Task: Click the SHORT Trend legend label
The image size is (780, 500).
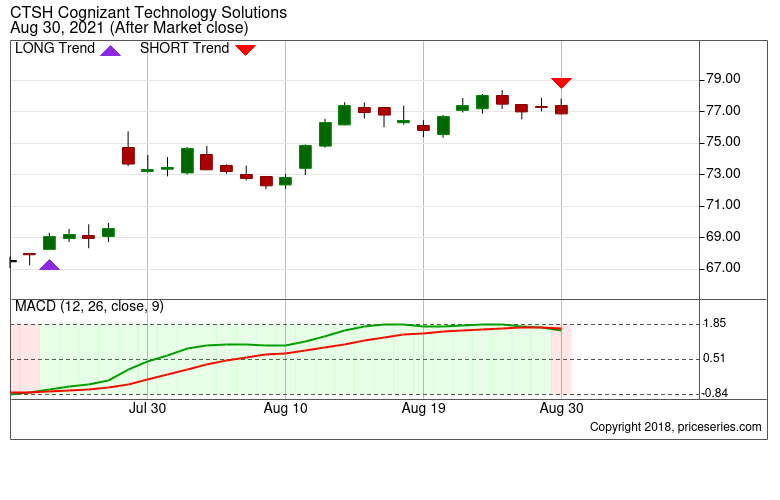Action: coord(185,48)
